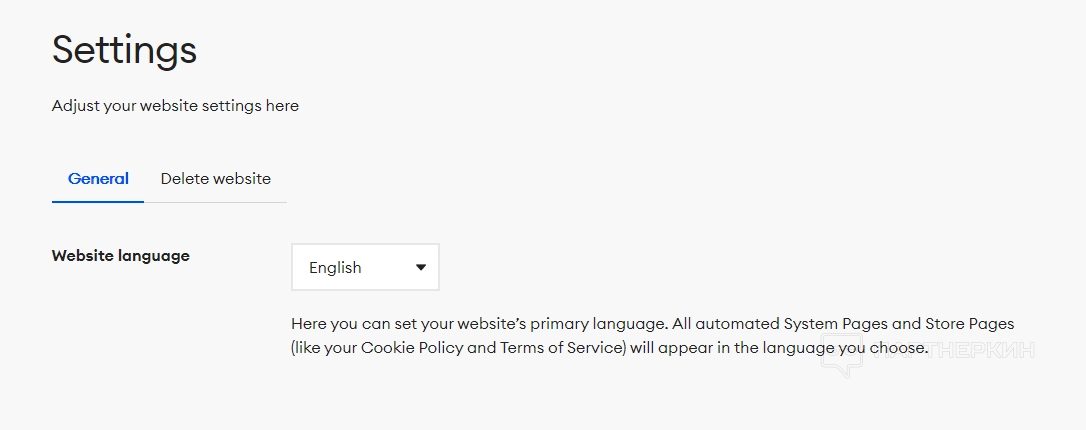Click the English text in language selector
Screen dimensions: 1086x430
(335, 268)
